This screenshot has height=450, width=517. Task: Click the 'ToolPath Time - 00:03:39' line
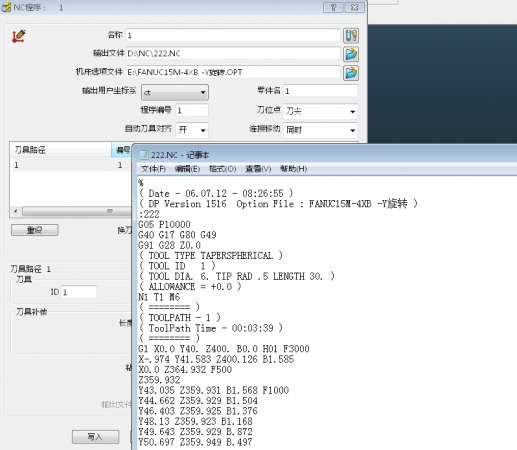coord(211,328)
